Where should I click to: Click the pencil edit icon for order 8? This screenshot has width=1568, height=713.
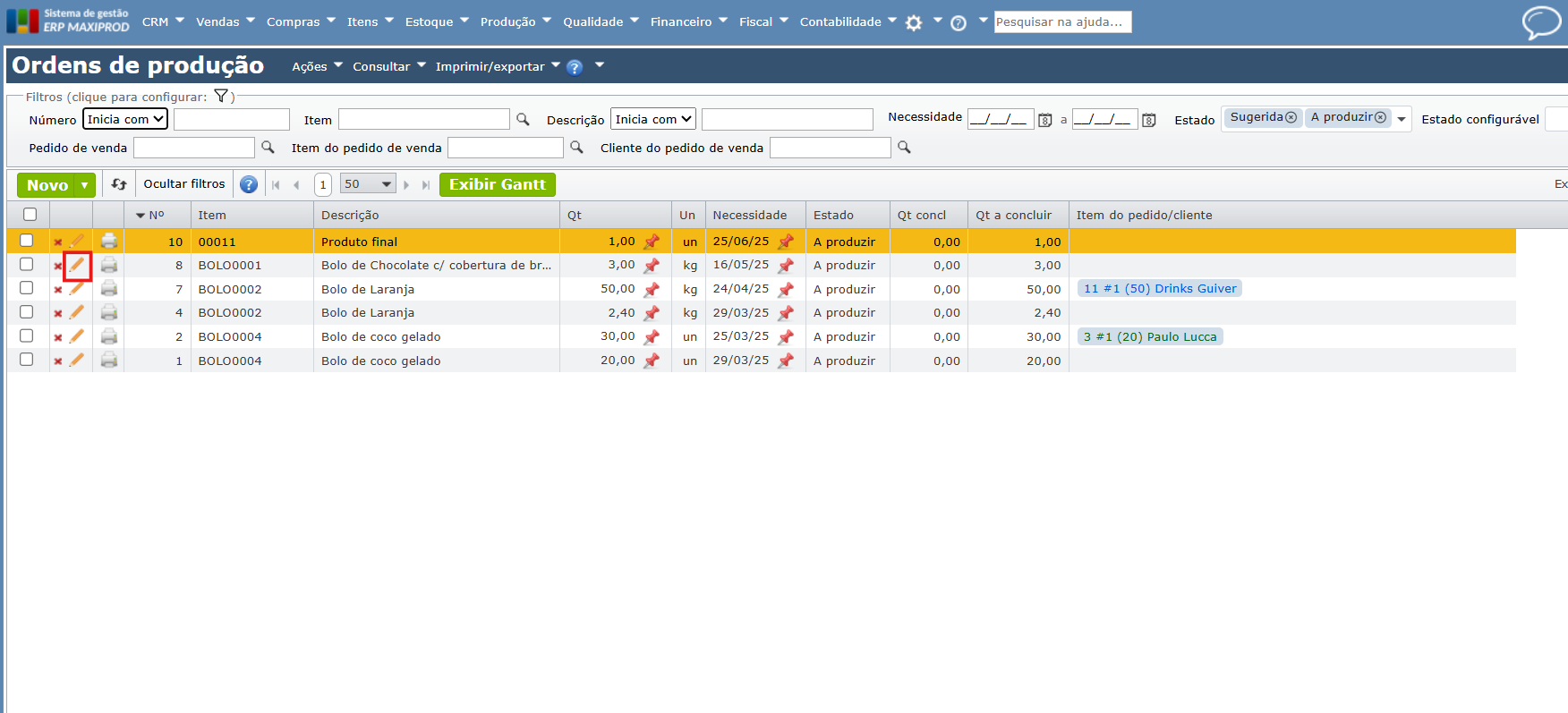coord(77,266)
